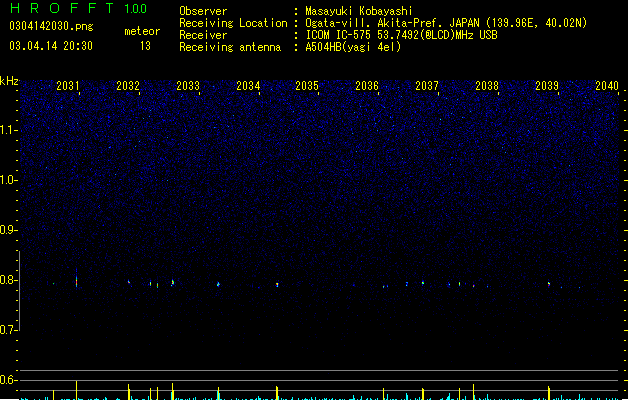629x400 pixels.
Task: Click the vertical gray frequency range bar
Action: (19, 290)
